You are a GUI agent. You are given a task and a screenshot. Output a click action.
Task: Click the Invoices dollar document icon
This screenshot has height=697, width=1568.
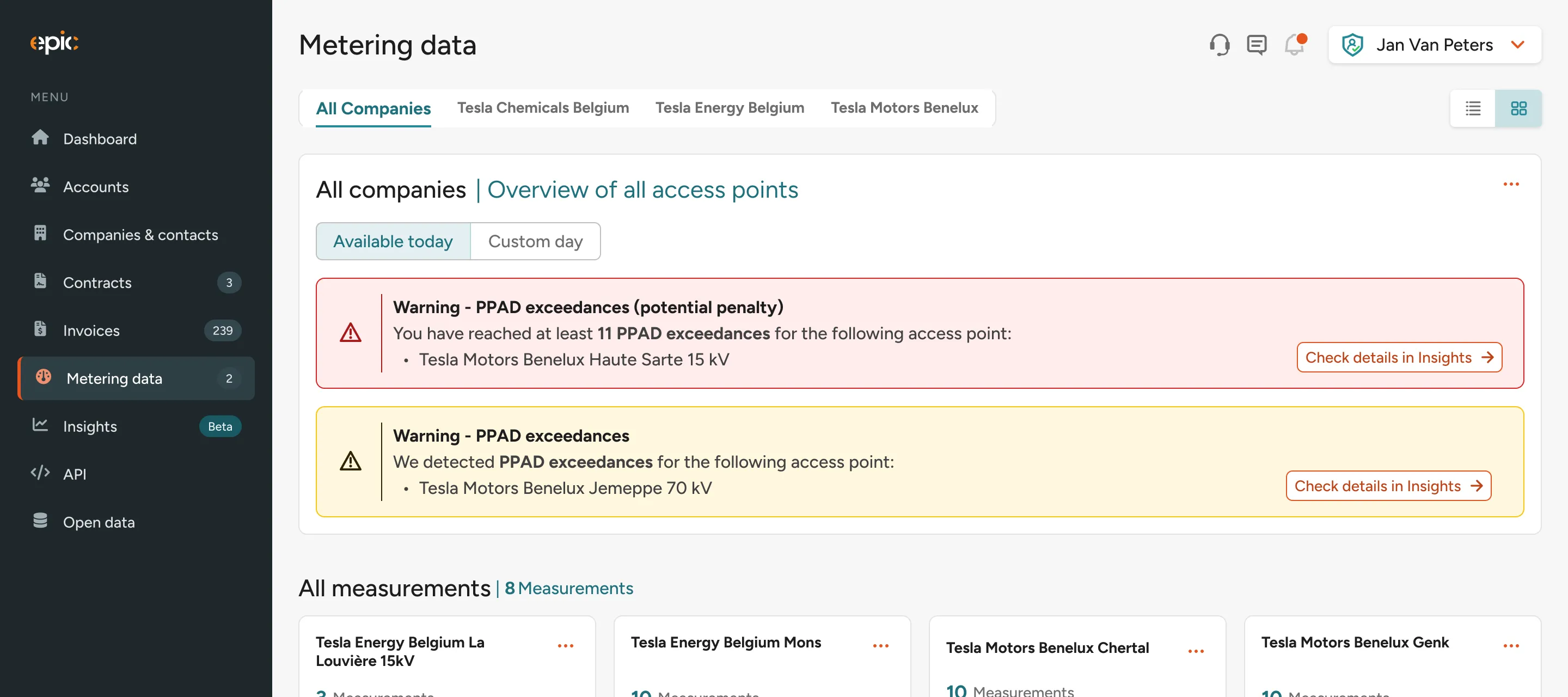coord(40,329)
